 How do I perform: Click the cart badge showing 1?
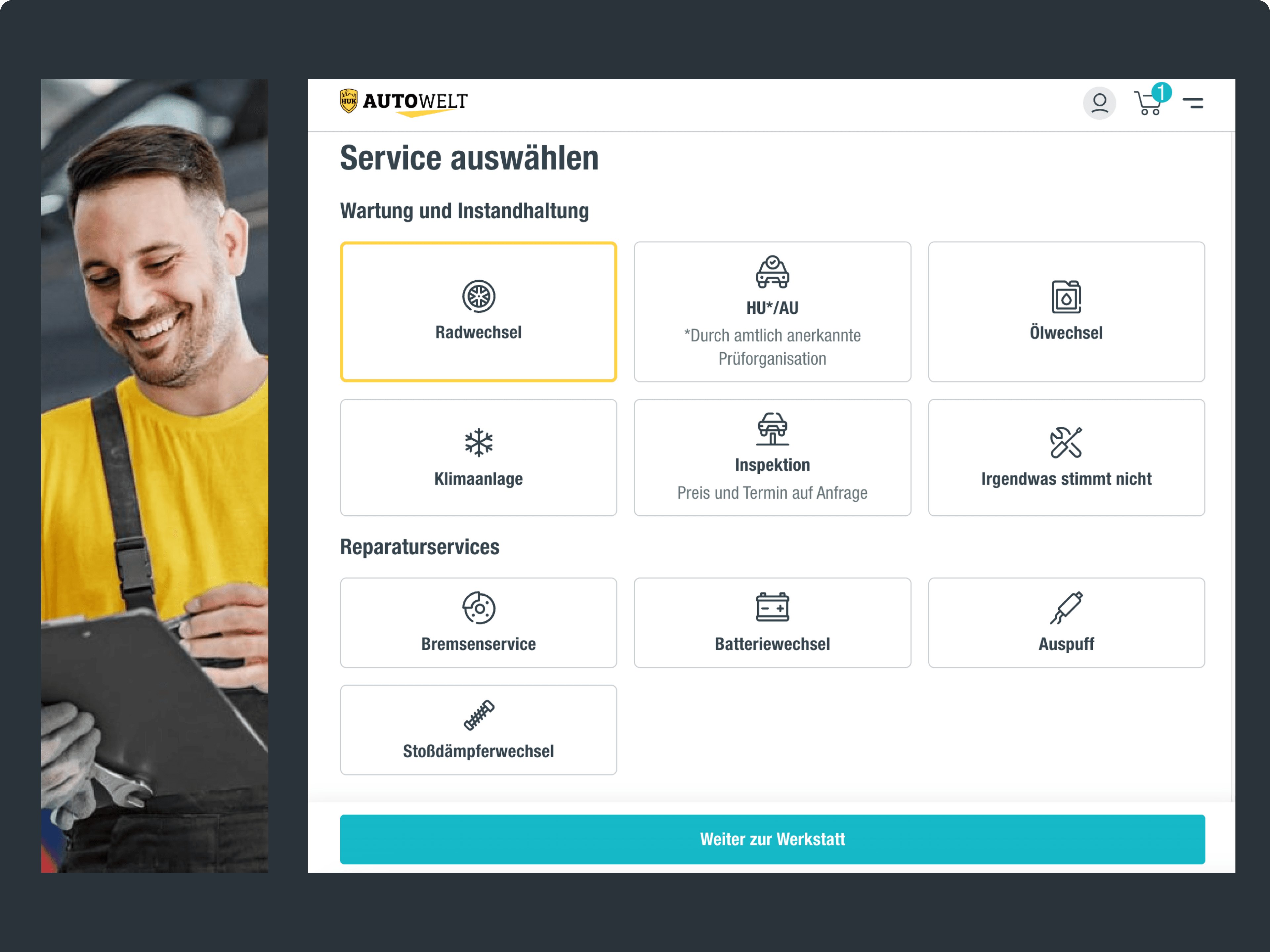[x=1161, y=92]
